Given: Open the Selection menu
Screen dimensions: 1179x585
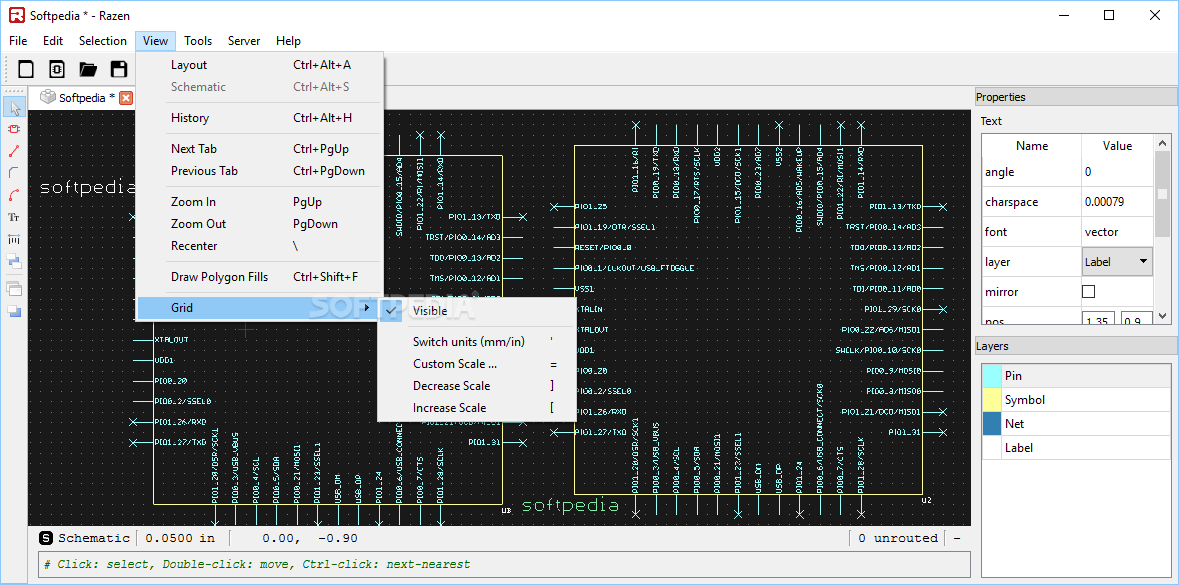Looking at the screenshot, I should click(103, 41).
